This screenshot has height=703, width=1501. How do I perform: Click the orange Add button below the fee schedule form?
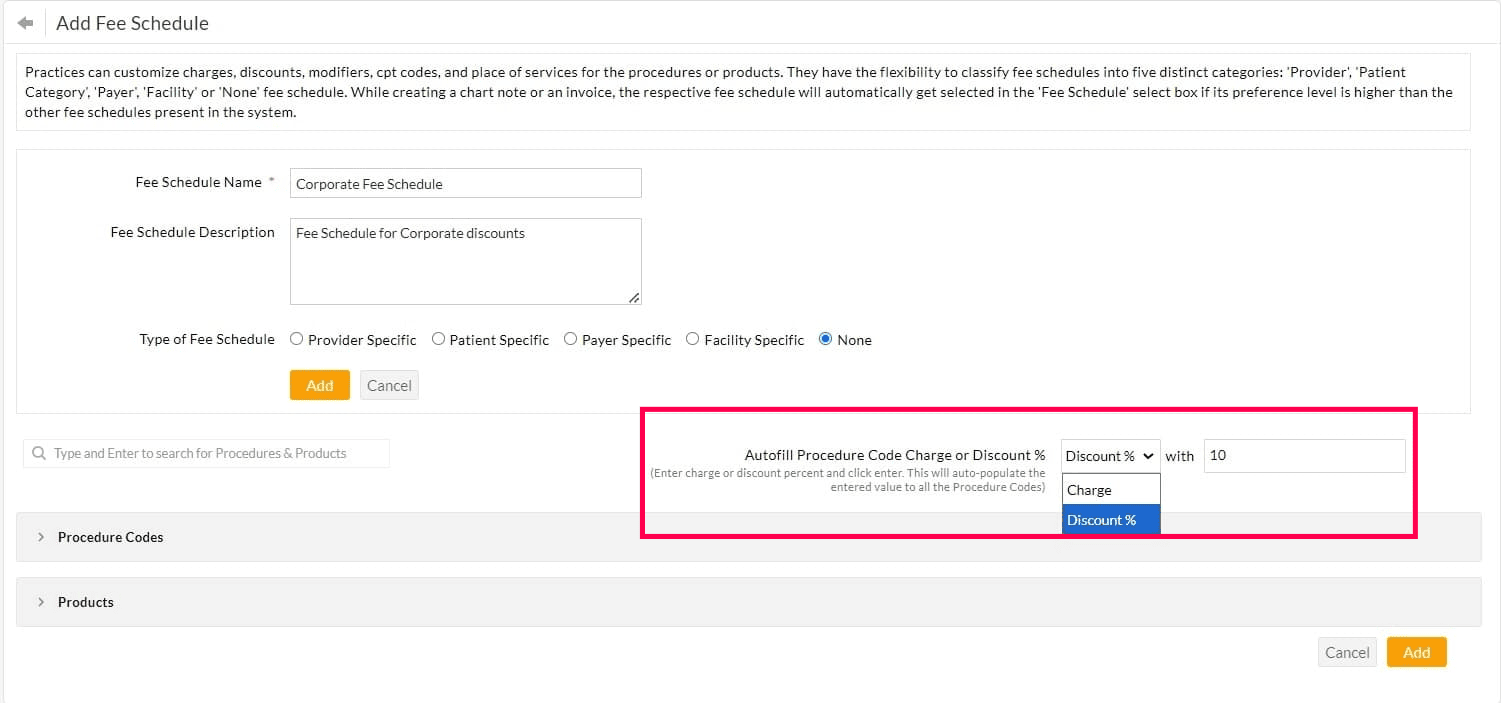coord(319,384)
